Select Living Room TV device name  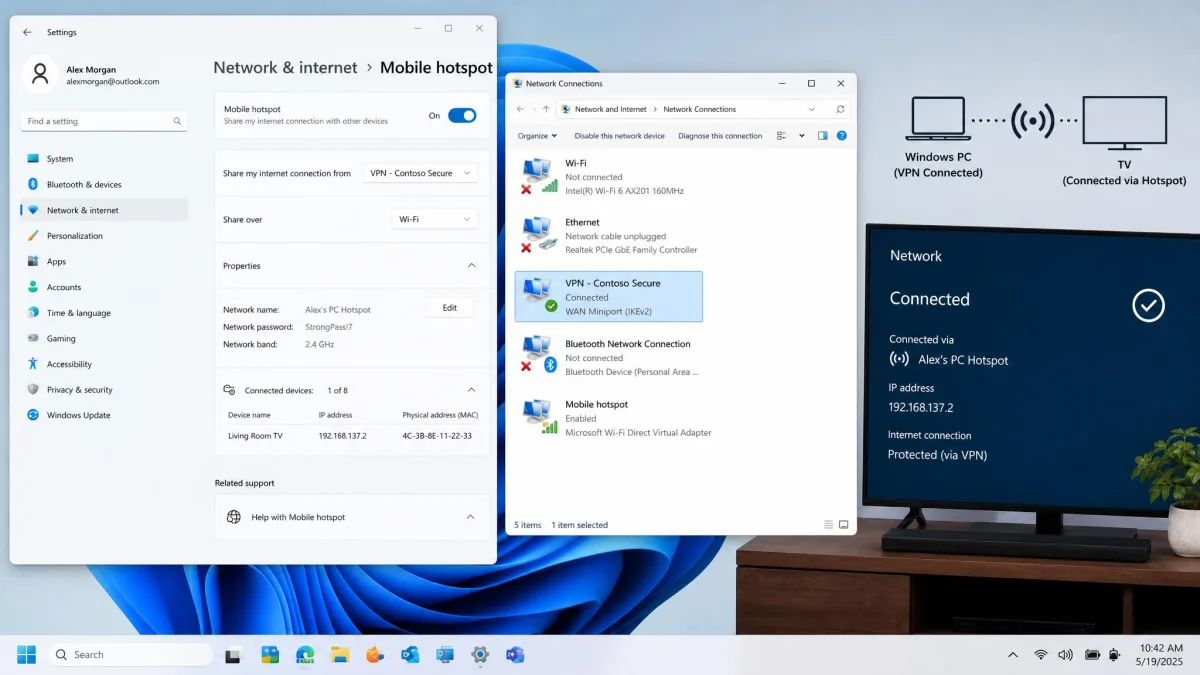coord(255,436)
